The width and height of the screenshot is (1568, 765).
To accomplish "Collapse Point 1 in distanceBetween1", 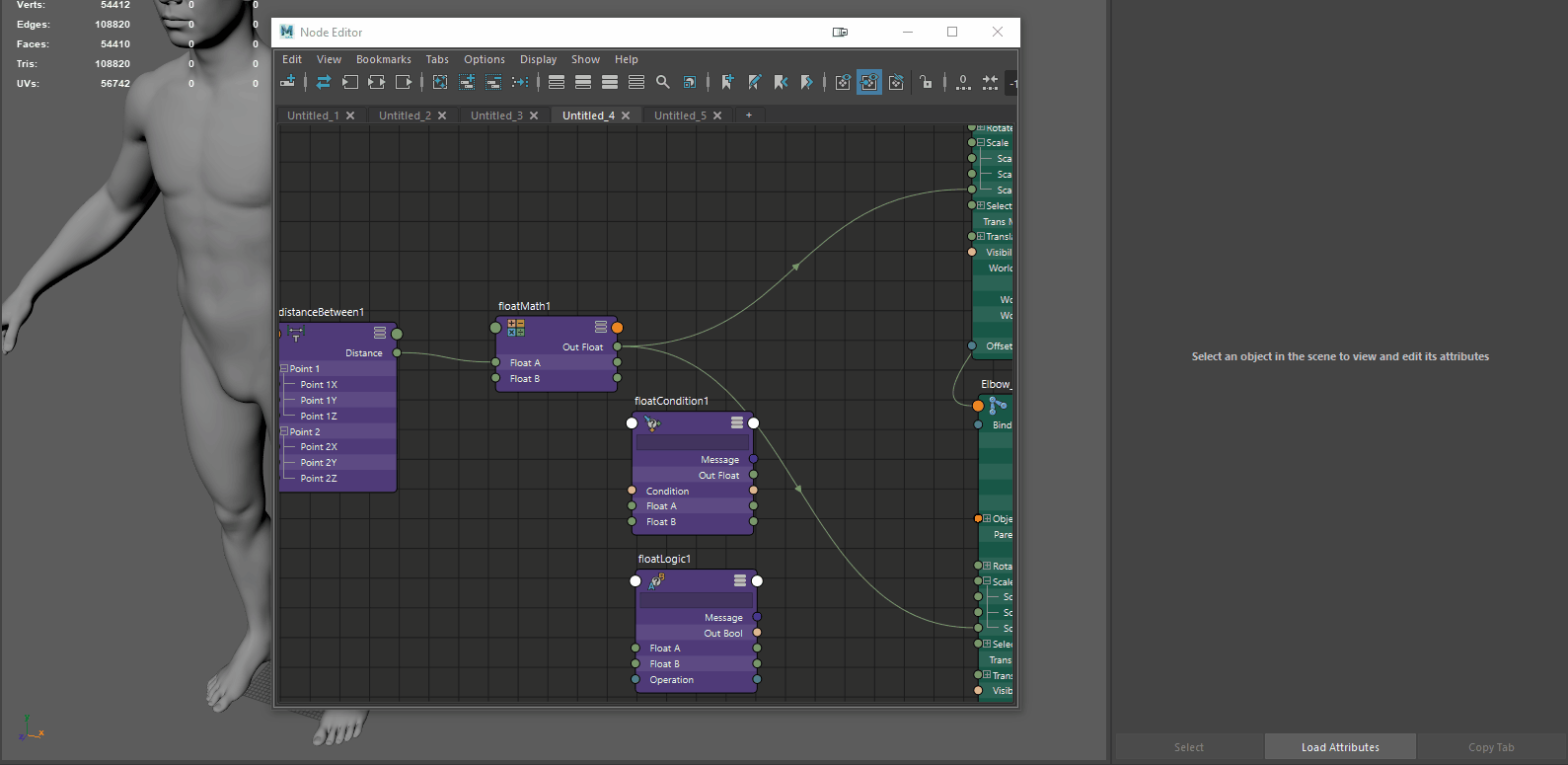I will tap(284, 368).
